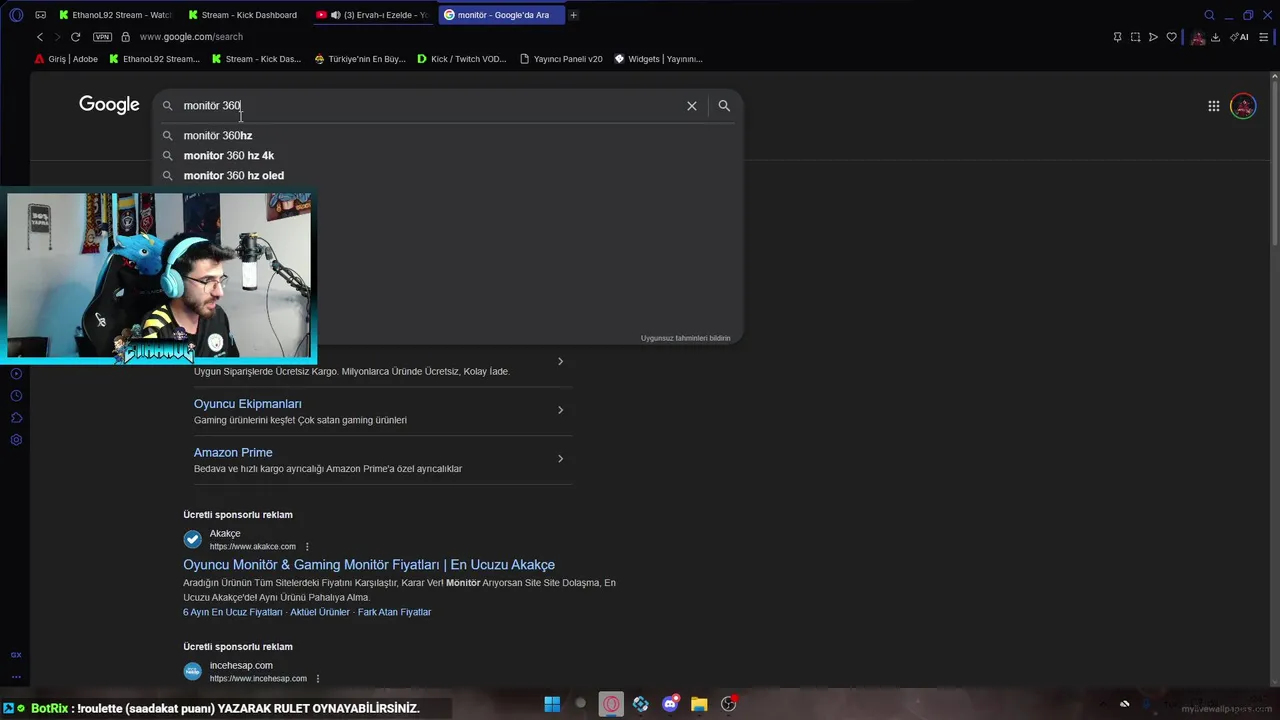Open the Giriş | Adobe bookmark
1280x720 pixels.
click(66, 59)
